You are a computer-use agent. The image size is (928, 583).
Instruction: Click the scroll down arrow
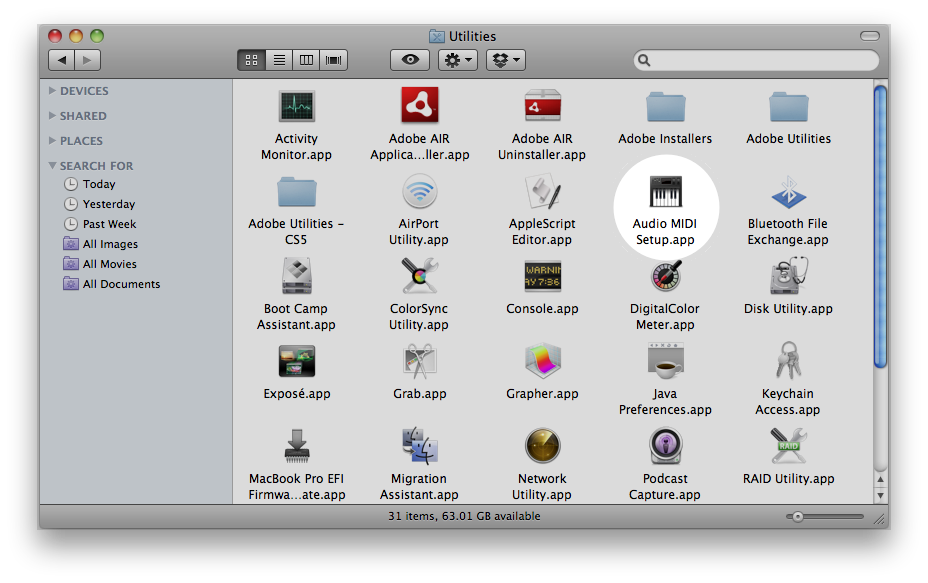[x=881, y=495]
